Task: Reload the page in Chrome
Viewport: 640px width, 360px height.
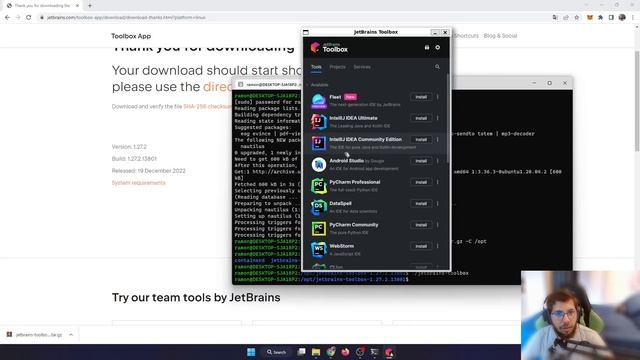Action: [29, 18]
